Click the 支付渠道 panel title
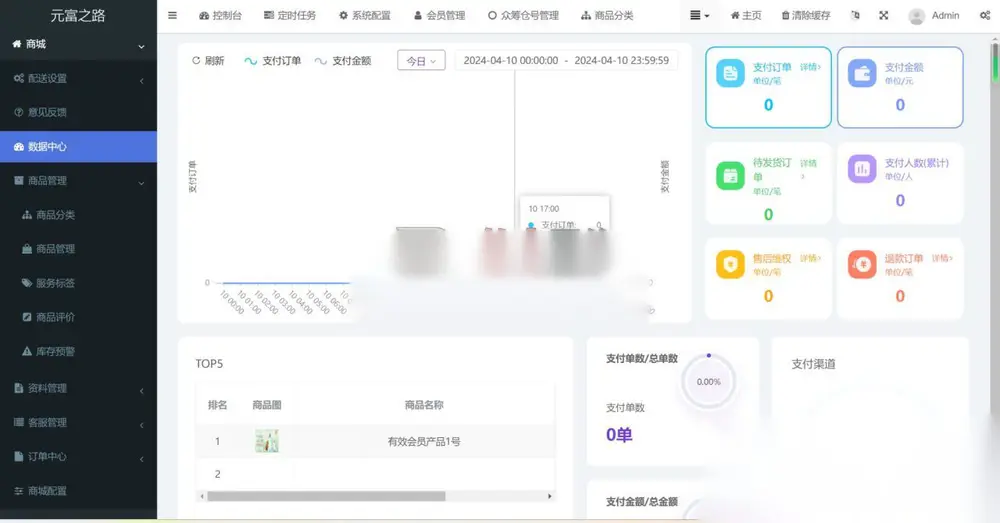Screen dimensions: 1000x523 [x=813, y=364]
